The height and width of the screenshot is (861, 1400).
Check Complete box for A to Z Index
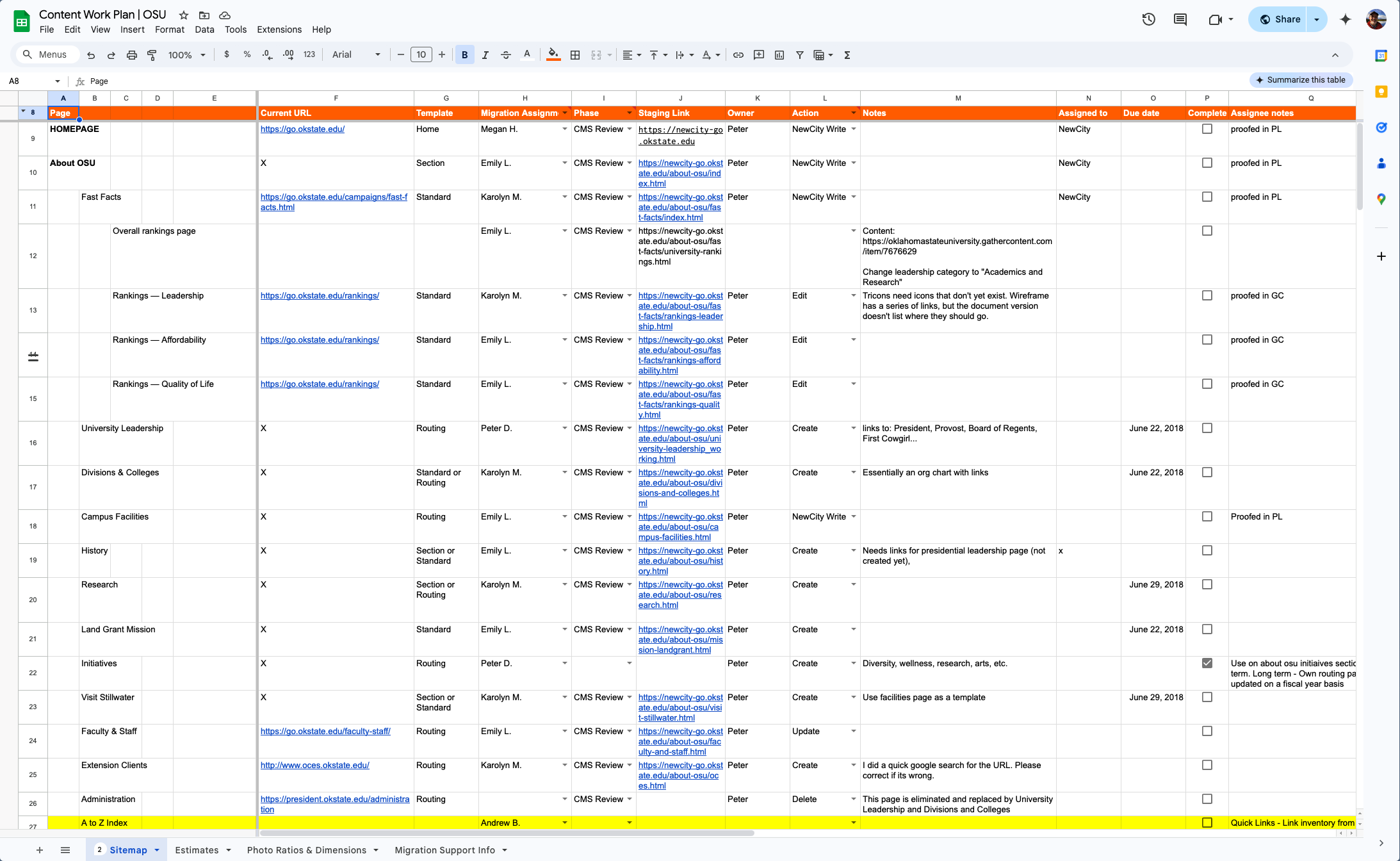click(x=1207, y=823)
